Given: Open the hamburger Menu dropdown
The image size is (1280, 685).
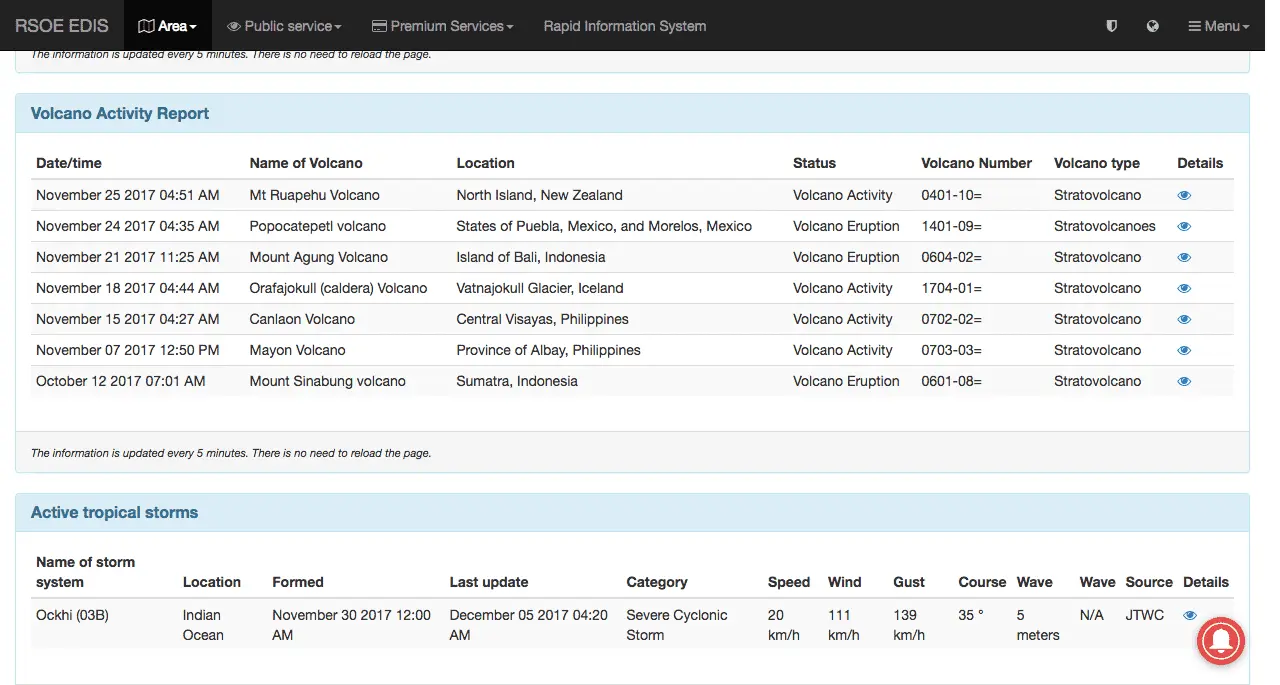Looking at the screenshot, I should tap(1218, 26).
